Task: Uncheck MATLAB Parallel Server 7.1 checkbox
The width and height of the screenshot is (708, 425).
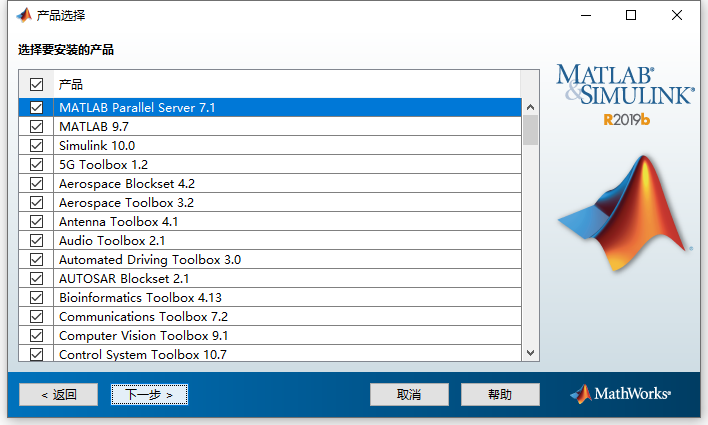Action: pos(37,107)
